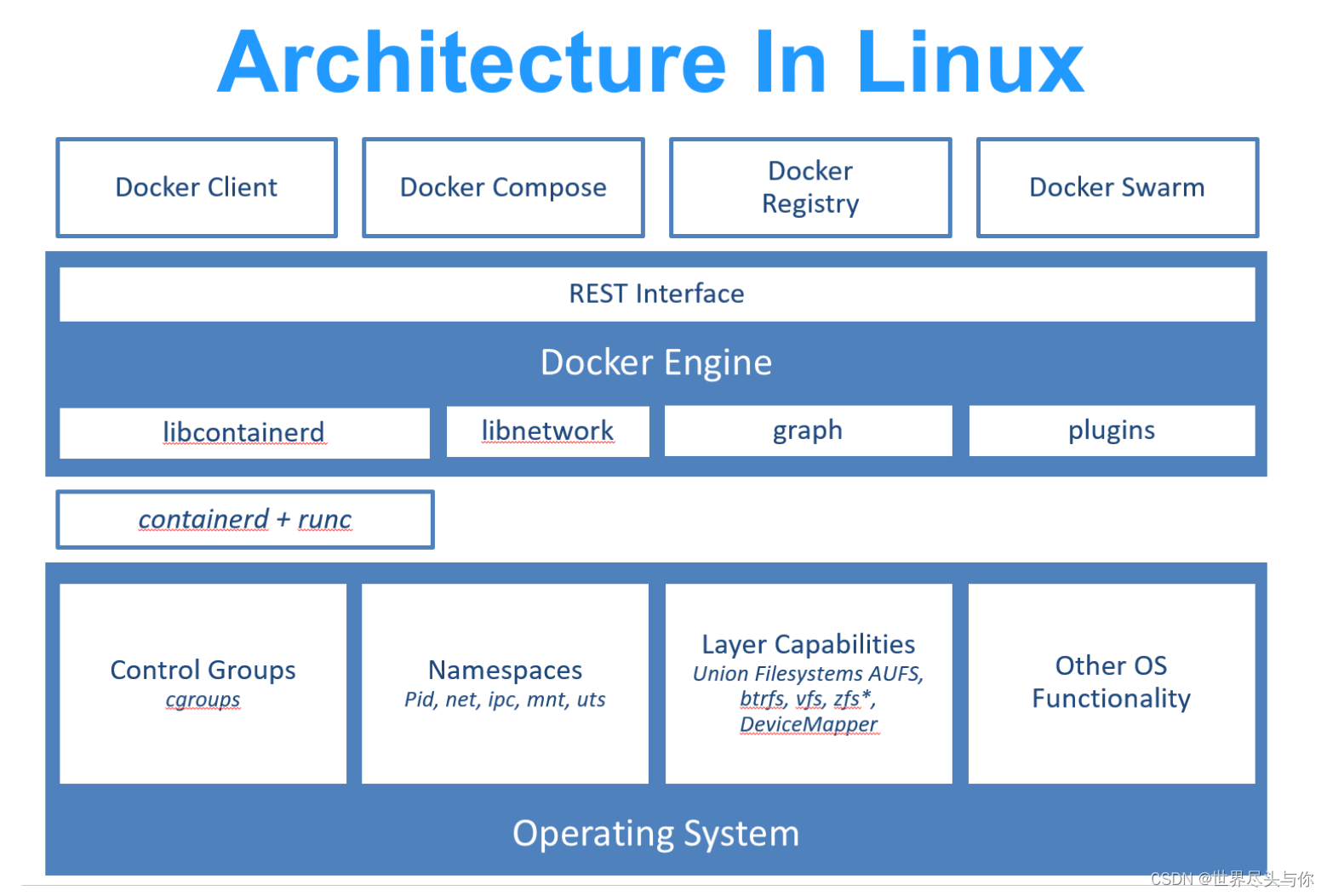Click the Layer Capabilities heading

[809, 644]
